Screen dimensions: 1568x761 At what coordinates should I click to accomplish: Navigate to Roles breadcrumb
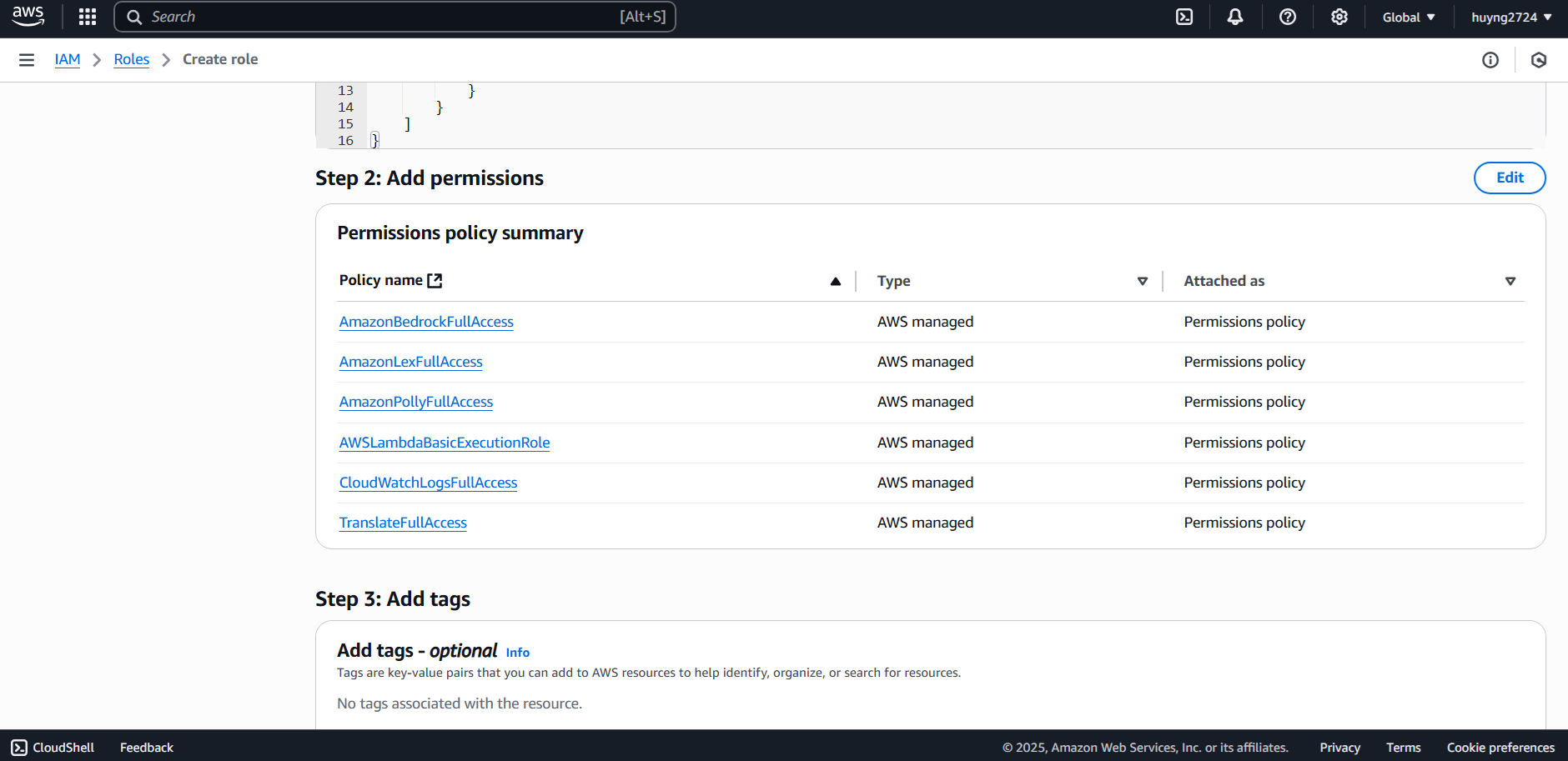(x=132, y=59)
